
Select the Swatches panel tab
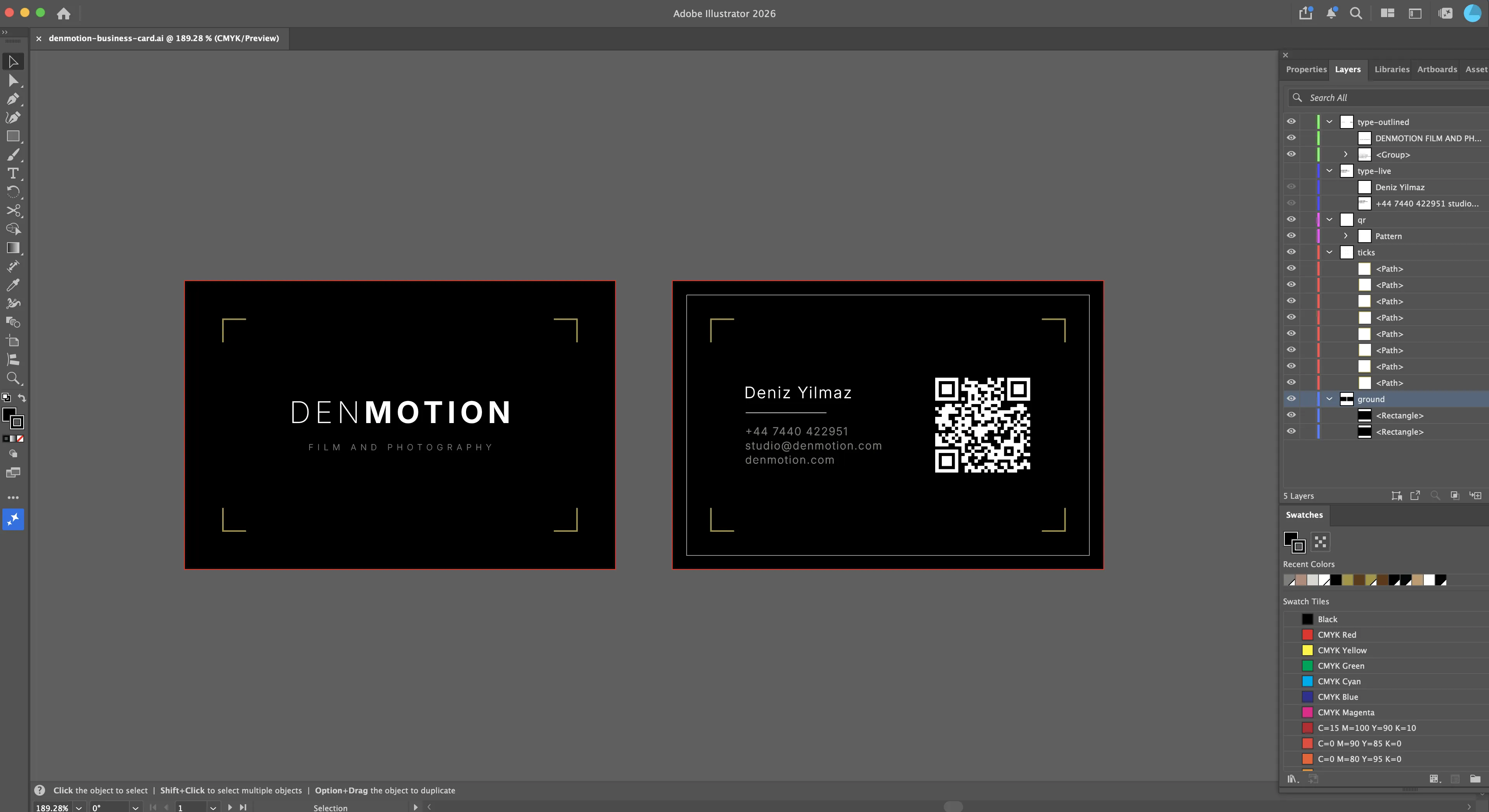point(1304,515)
